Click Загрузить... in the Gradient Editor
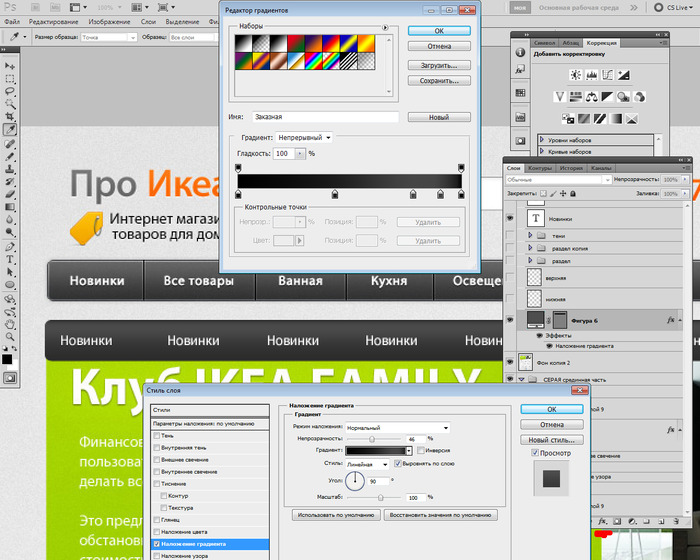The height and width of the screenshot is (560, 700). pyautogui.click(x=439, y=65)
